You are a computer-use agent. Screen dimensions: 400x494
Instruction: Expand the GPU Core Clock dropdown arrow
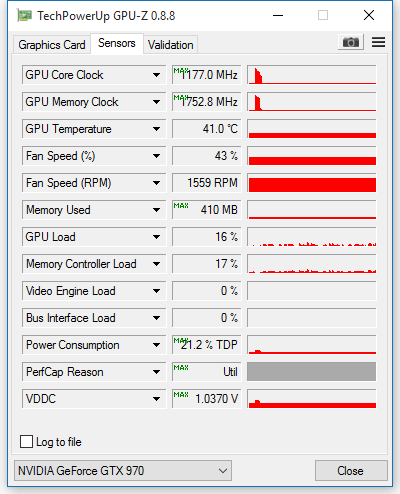point(156,75)
